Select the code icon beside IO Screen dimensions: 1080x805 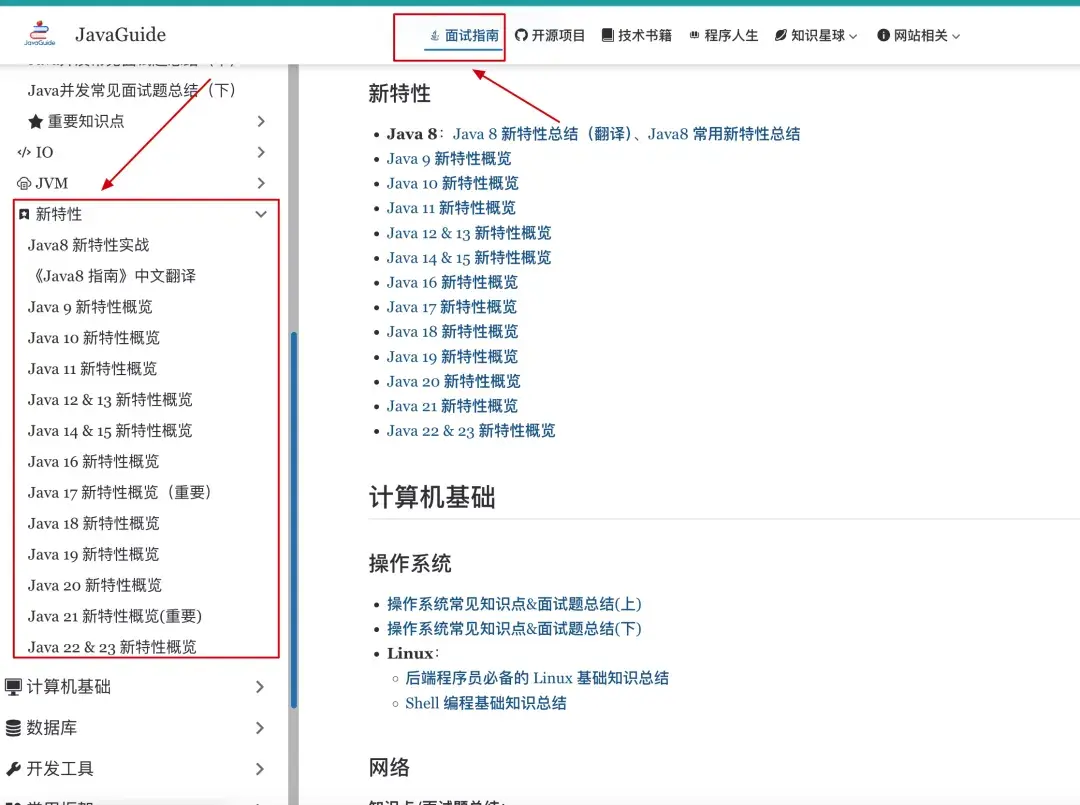[26, 152]
